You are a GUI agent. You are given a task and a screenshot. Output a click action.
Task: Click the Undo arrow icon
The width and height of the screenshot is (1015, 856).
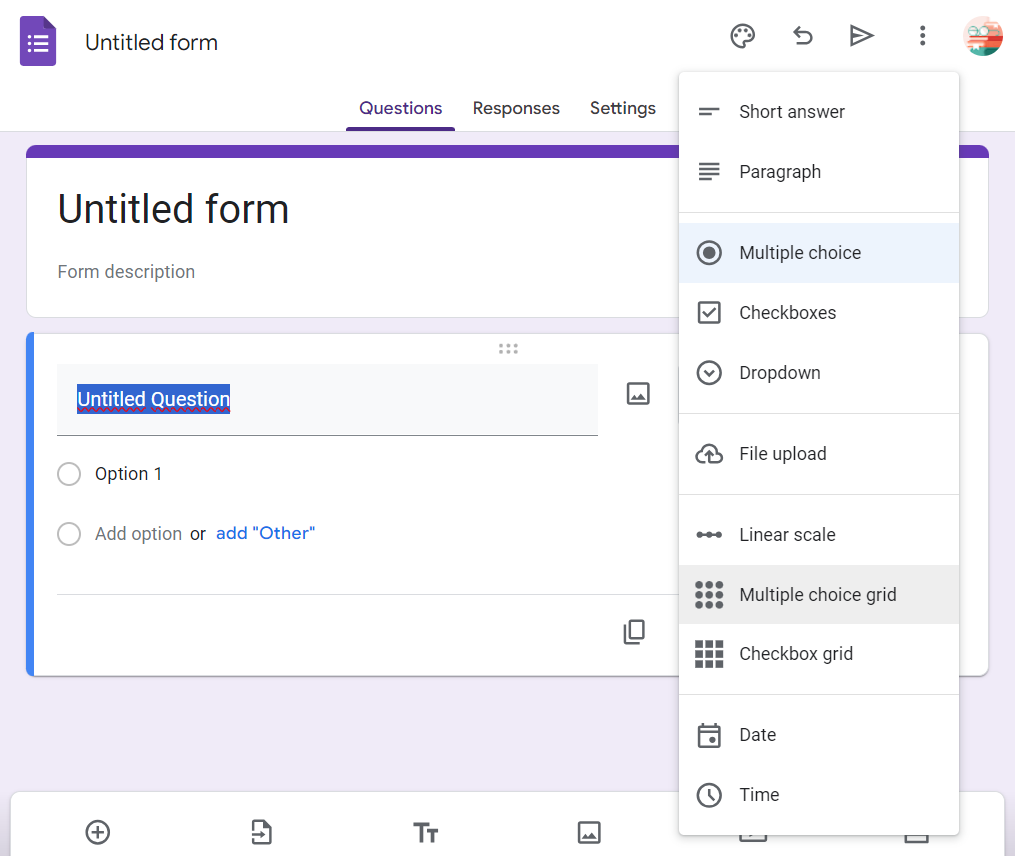click(803, 36)
